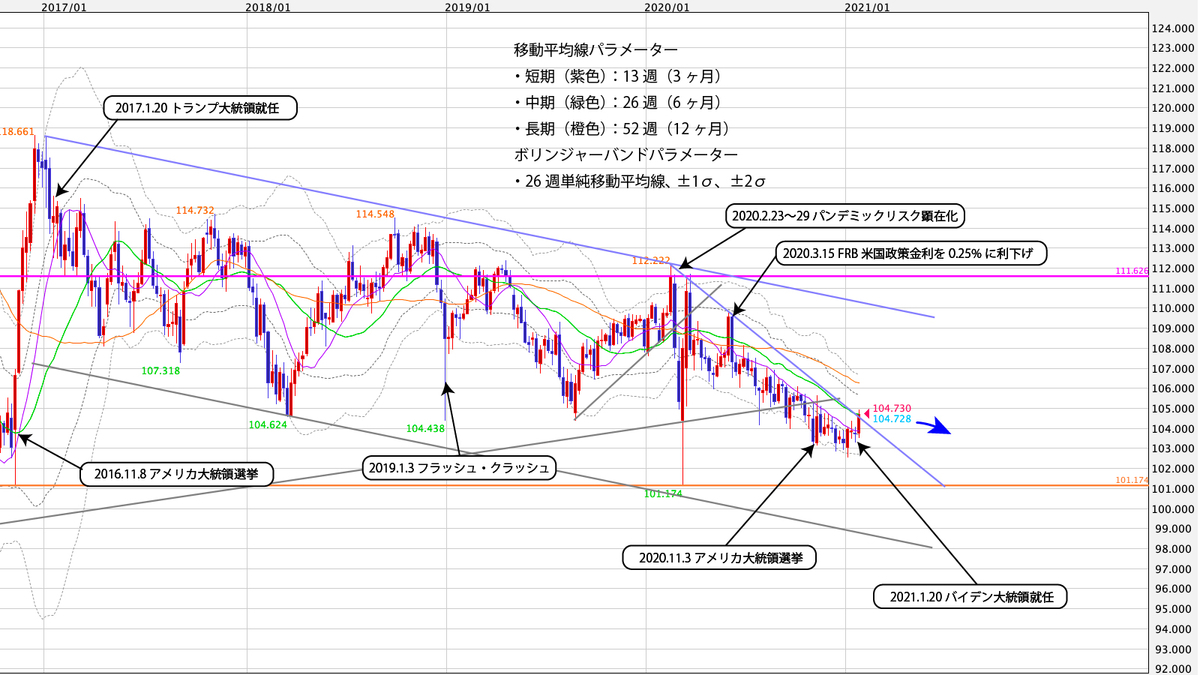Click the 114.548 high price label

coord(376,214)
